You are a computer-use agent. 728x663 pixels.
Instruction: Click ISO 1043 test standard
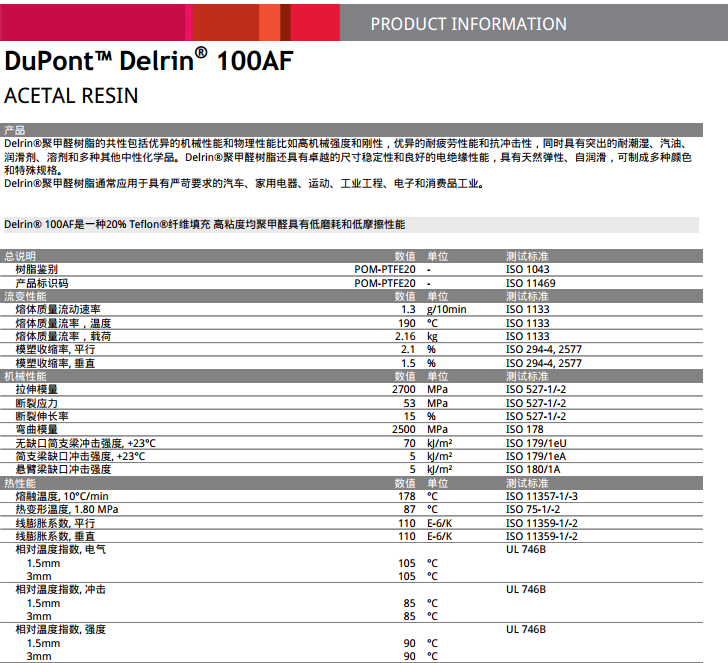coord(527,269)
